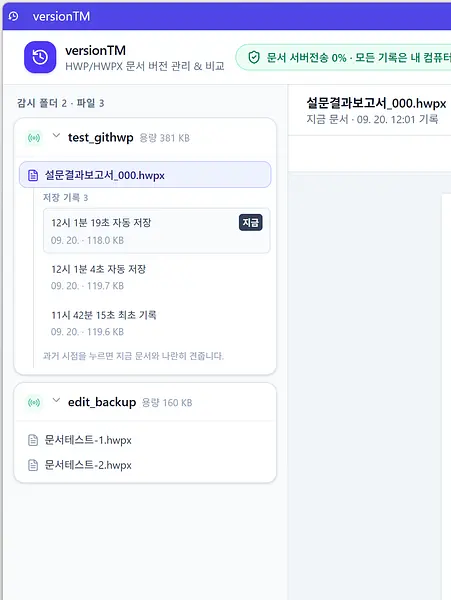Open the 11시 42분 15초 최초 기록 entry

pyautogui.click(x=156, y=323)
